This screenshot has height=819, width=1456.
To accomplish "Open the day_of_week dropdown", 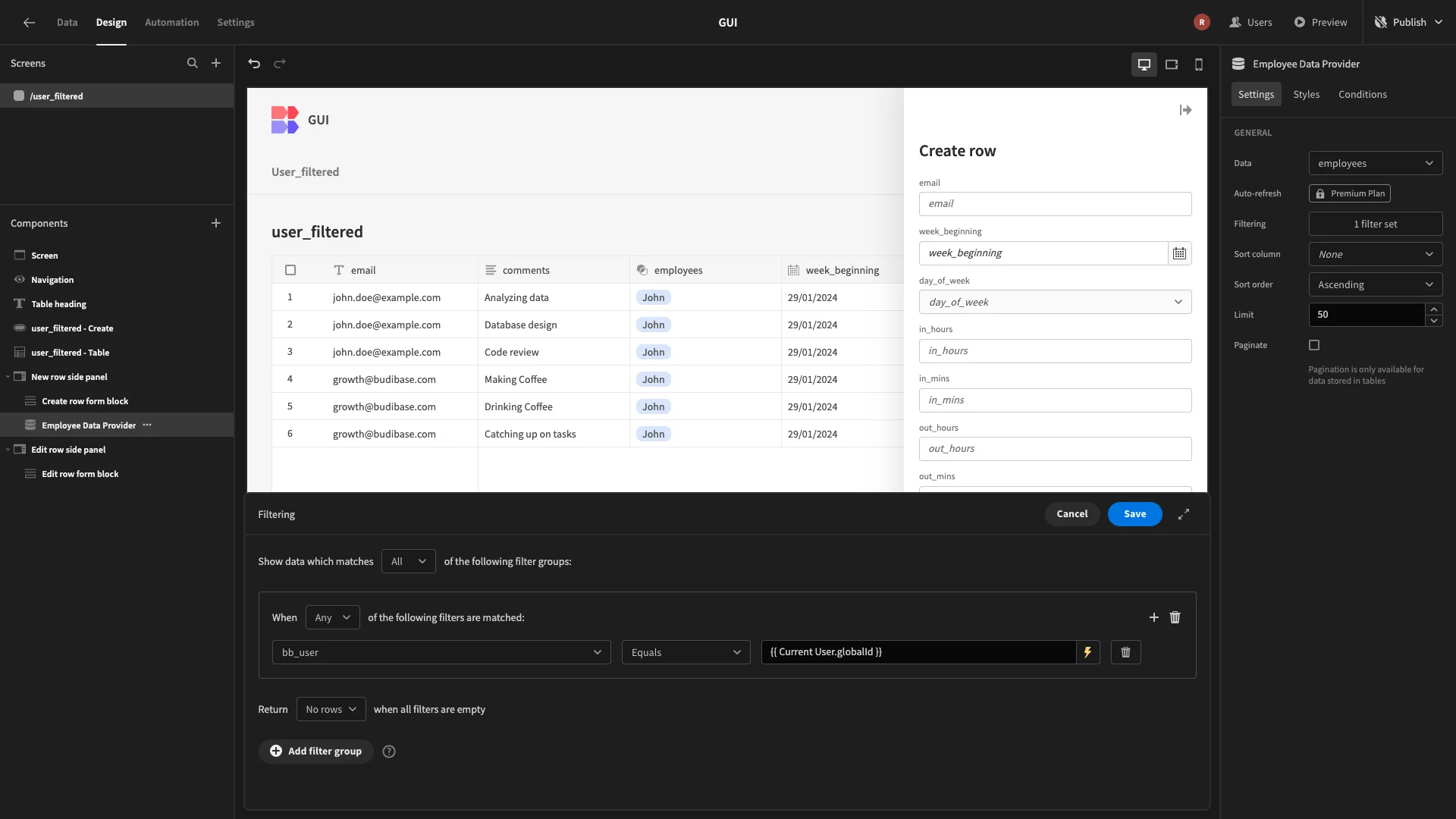I will pyautogui.click(x=1055, y=302).
